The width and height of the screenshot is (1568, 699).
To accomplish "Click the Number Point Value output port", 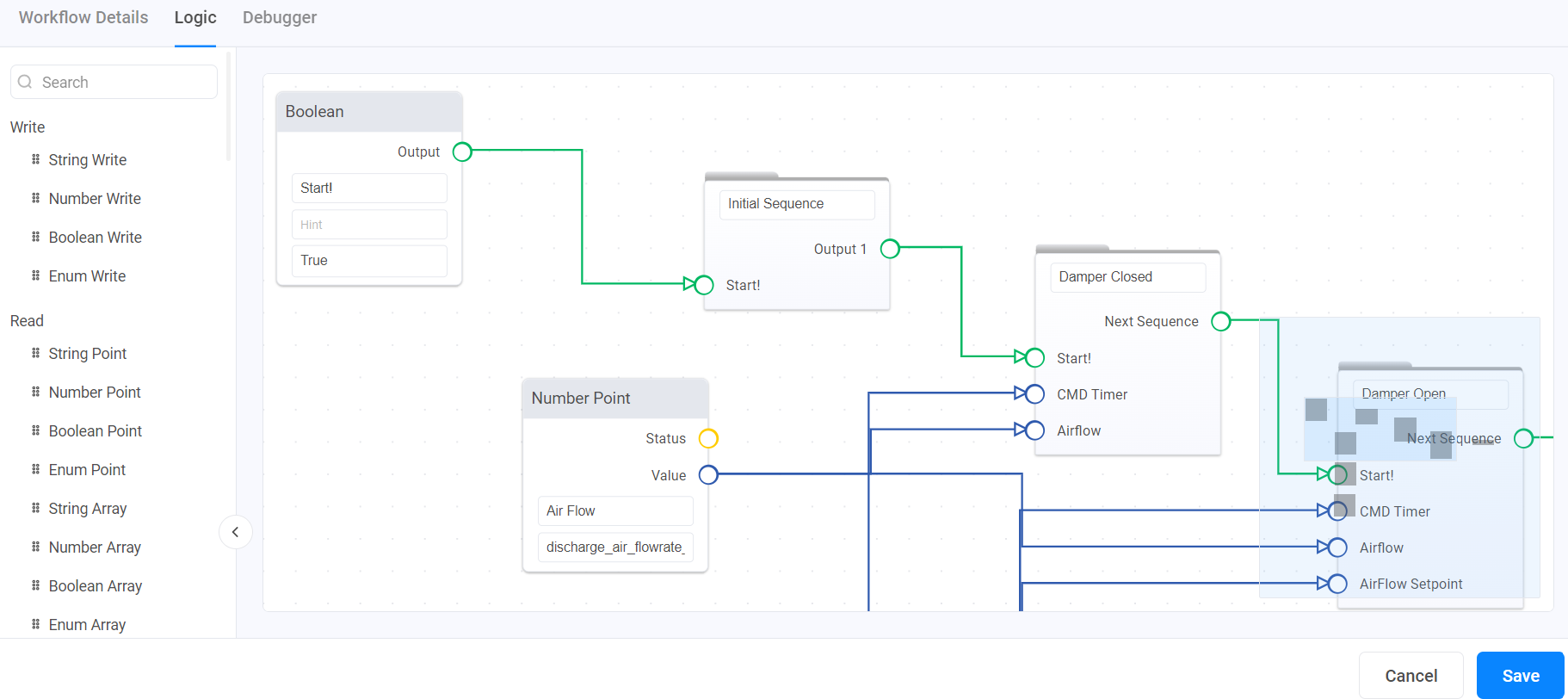I will point(708,475).
